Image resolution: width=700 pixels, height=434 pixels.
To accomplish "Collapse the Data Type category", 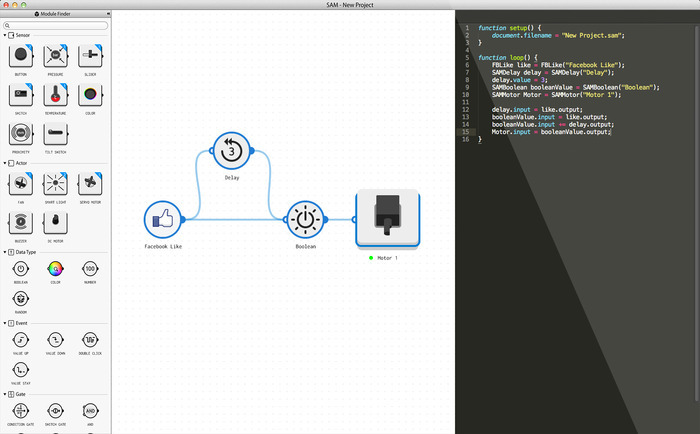I will point(6,252).
